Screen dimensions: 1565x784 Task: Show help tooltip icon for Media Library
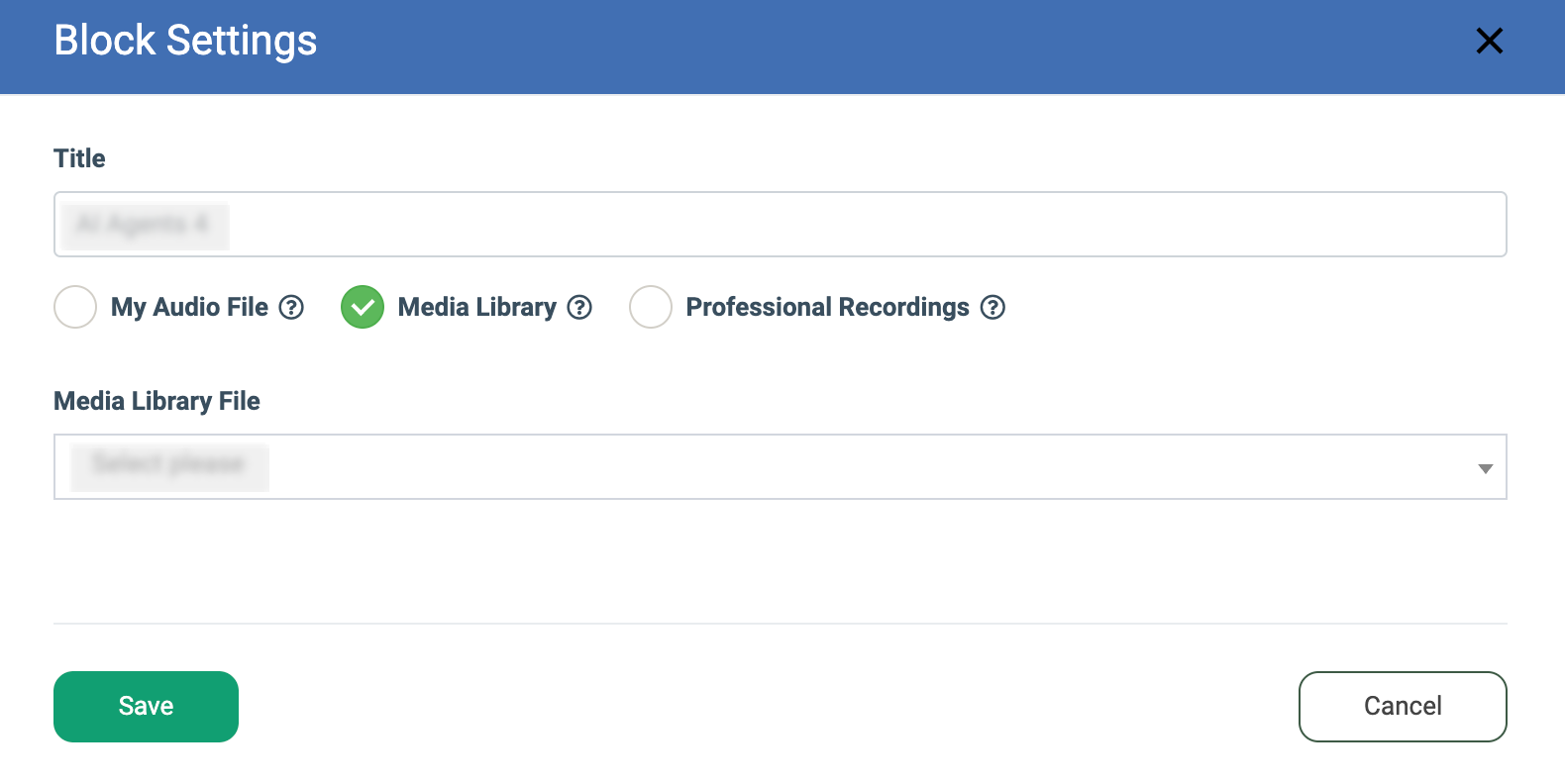click(x=579, y=307)
